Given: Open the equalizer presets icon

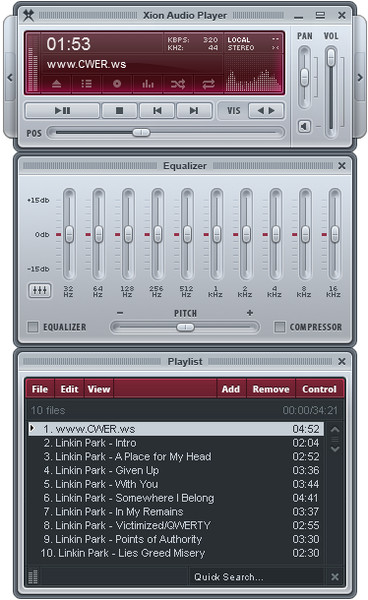Looking at the screenshot, I should pyautogui.click(x=40, y=290).
